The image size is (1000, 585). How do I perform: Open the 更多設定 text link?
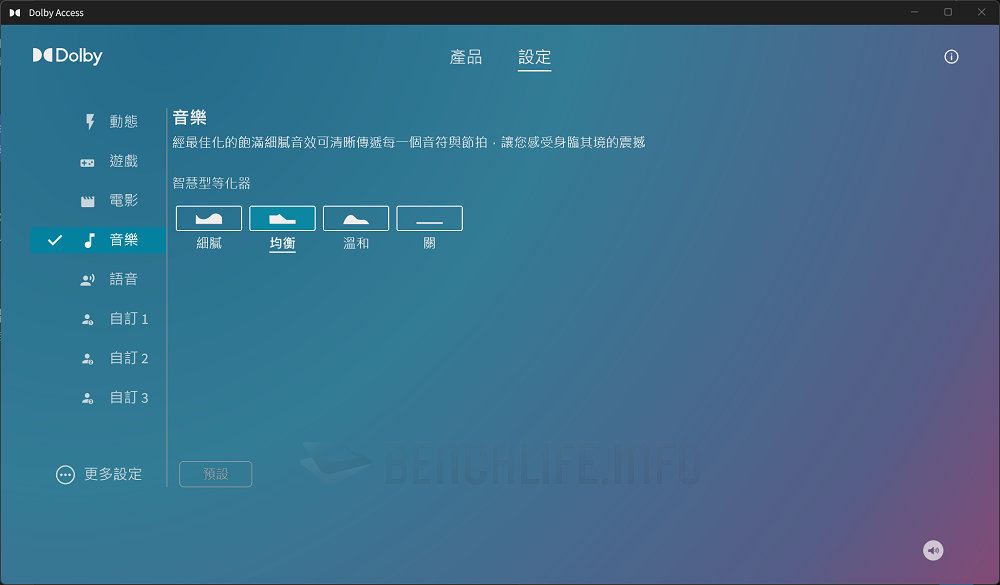[113, 474]
